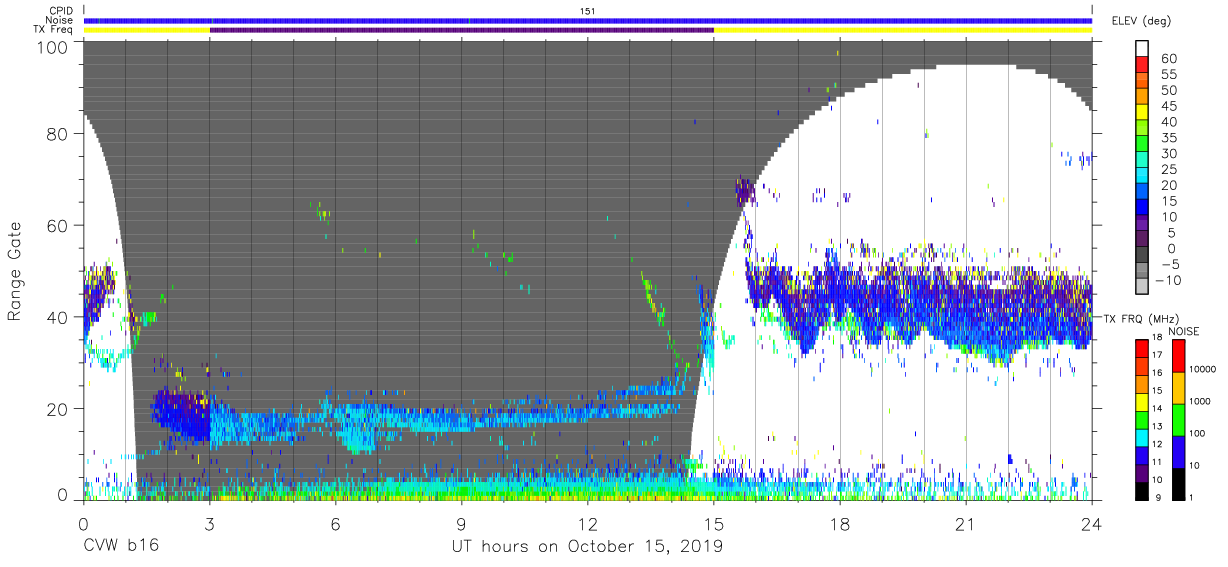This screenshot has width=1228, height=567.
Task: Click y-axis tick label 20
Action: [x=58, y=408]
